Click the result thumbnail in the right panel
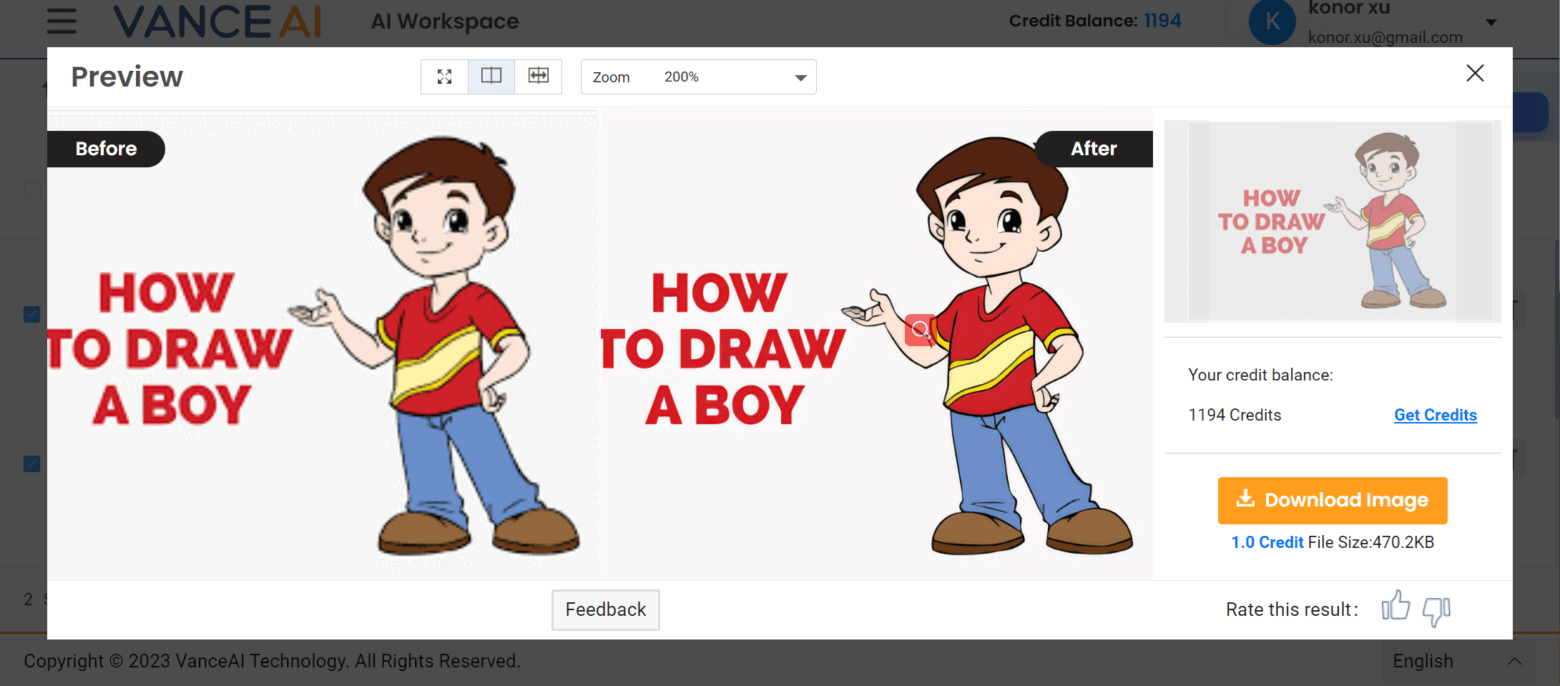1560x686 pixels. 1332,221
